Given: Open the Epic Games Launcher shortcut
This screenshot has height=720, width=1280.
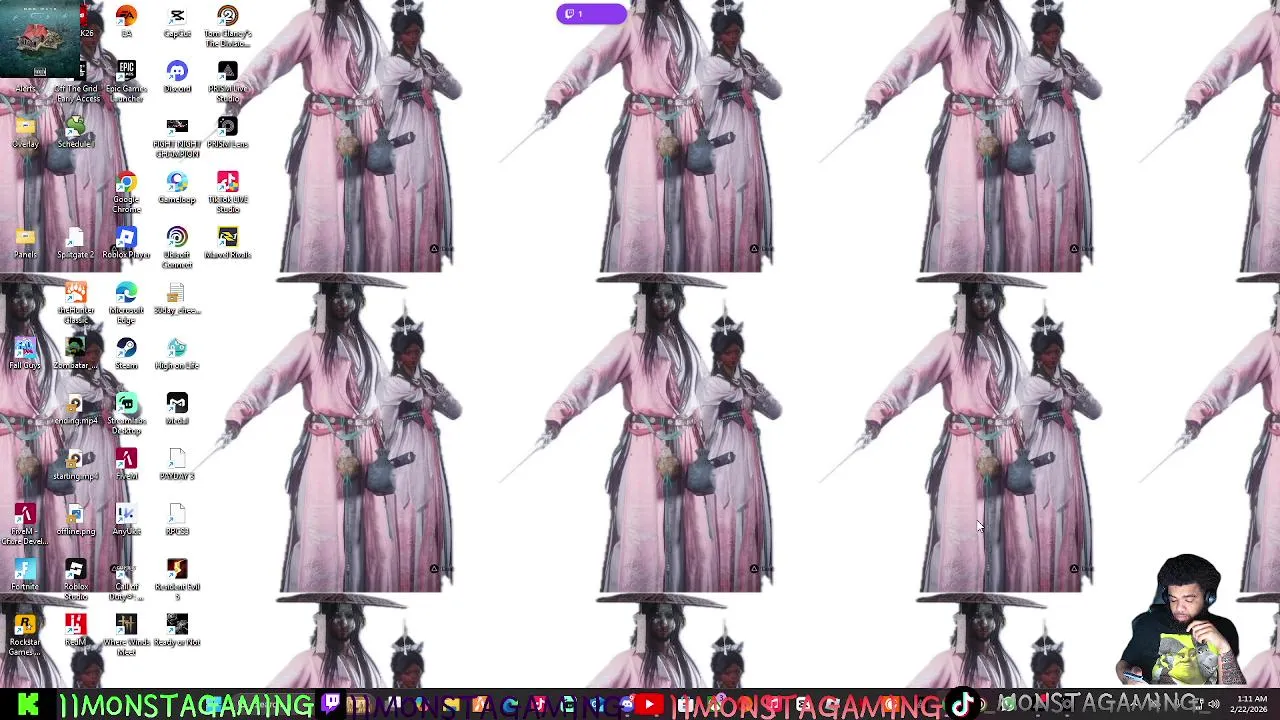Looking at the screenshot, I should (x=126, y=81).
